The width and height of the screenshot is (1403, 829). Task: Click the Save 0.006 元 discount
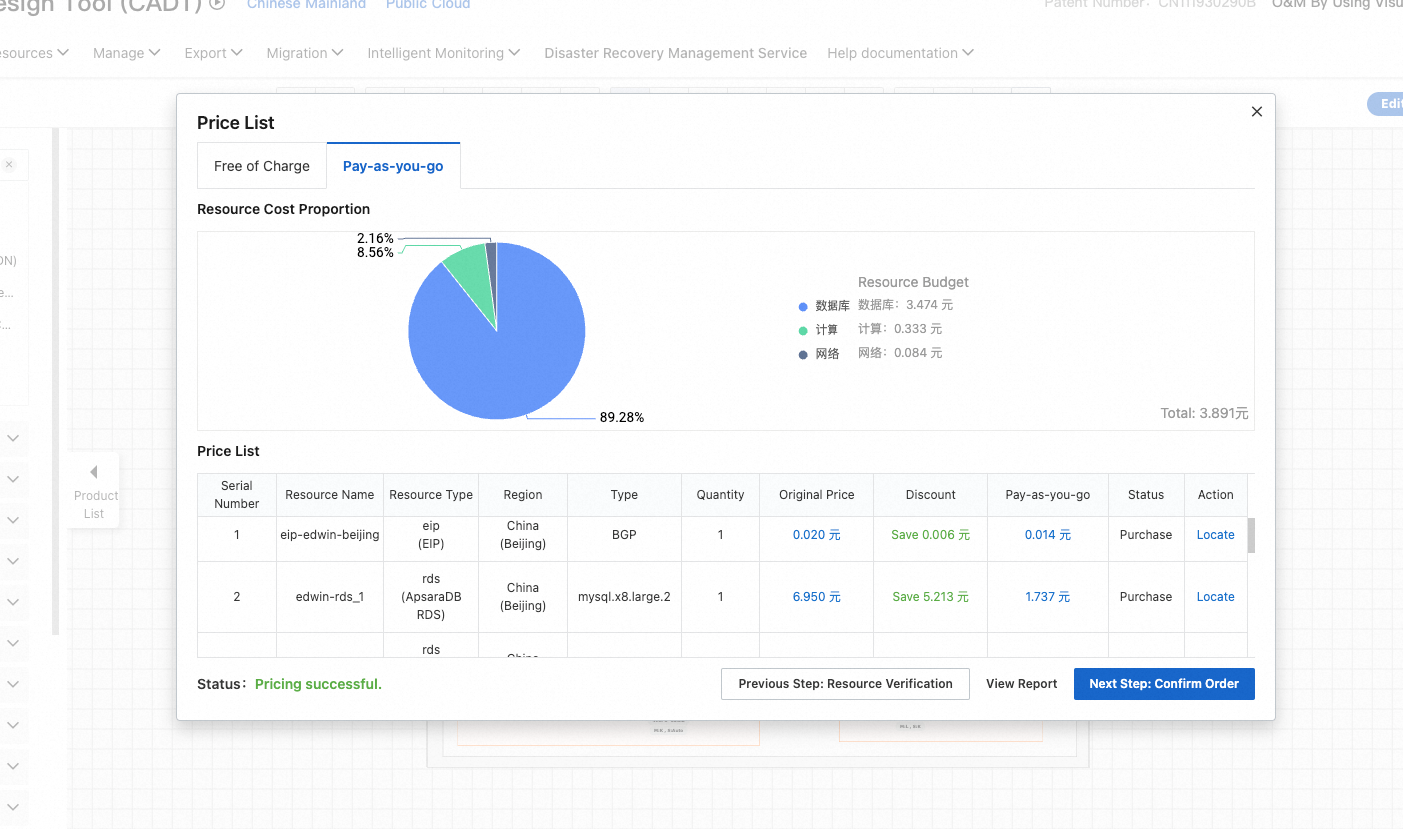tap(930, 535)
